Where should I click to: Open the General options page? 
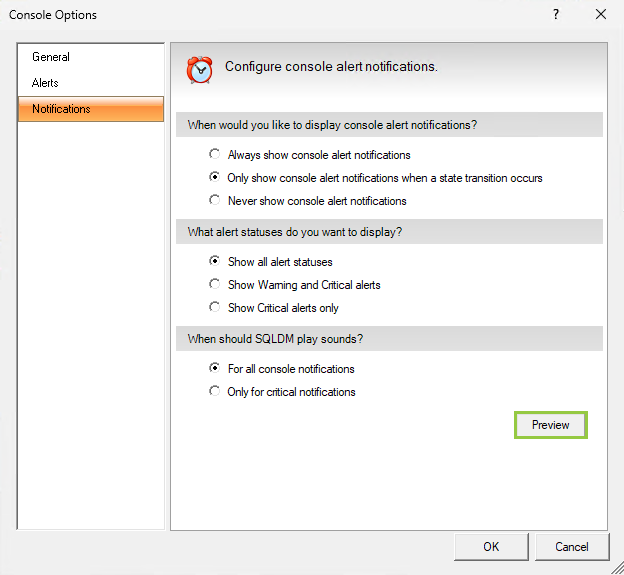point(51,57)
